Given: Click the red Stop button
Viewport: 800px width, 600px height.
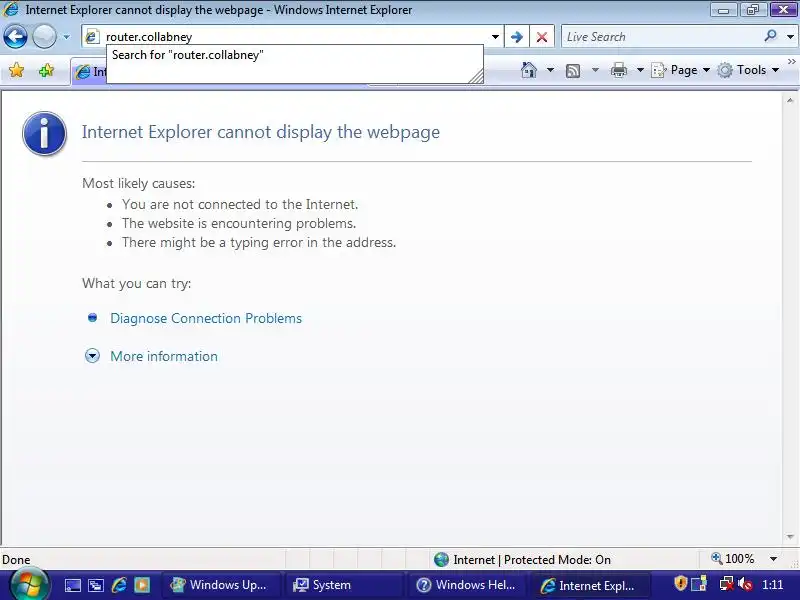Looking at the screenshot, I should [x=542, y=37].
